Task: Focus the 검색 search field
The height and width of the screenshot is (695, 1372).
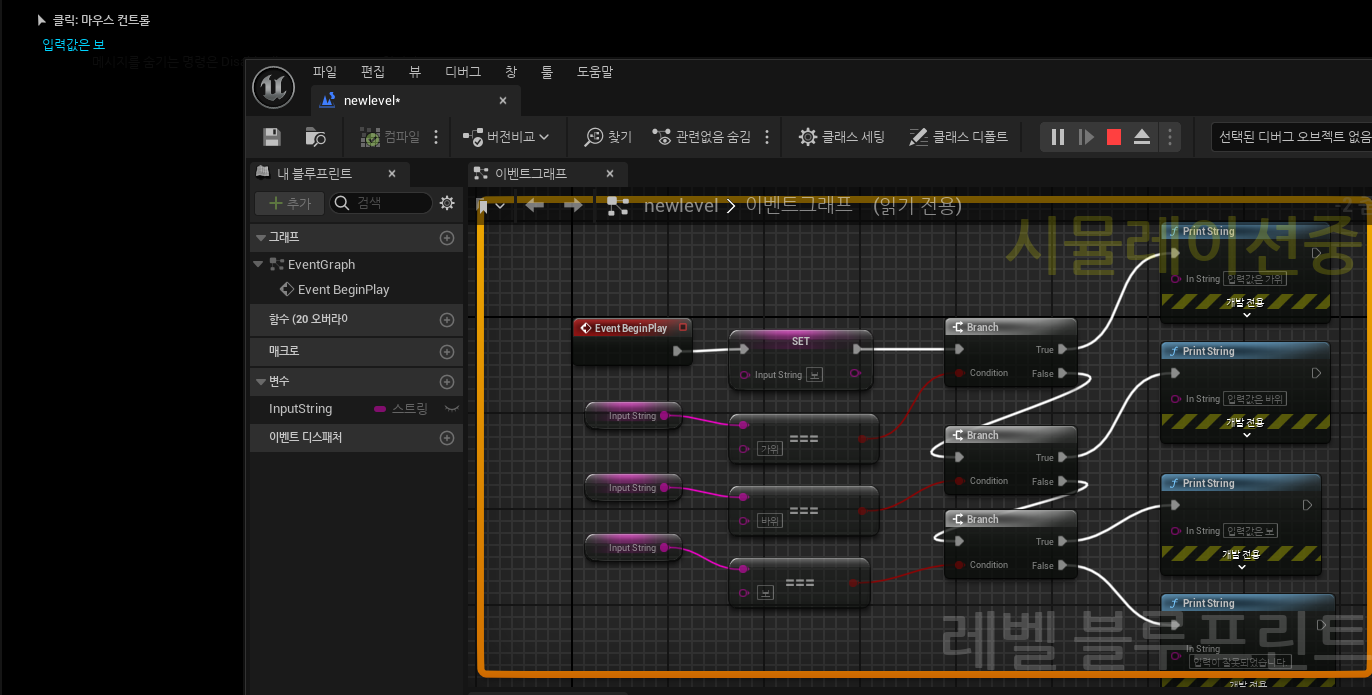Action: [x=381, y=203]
